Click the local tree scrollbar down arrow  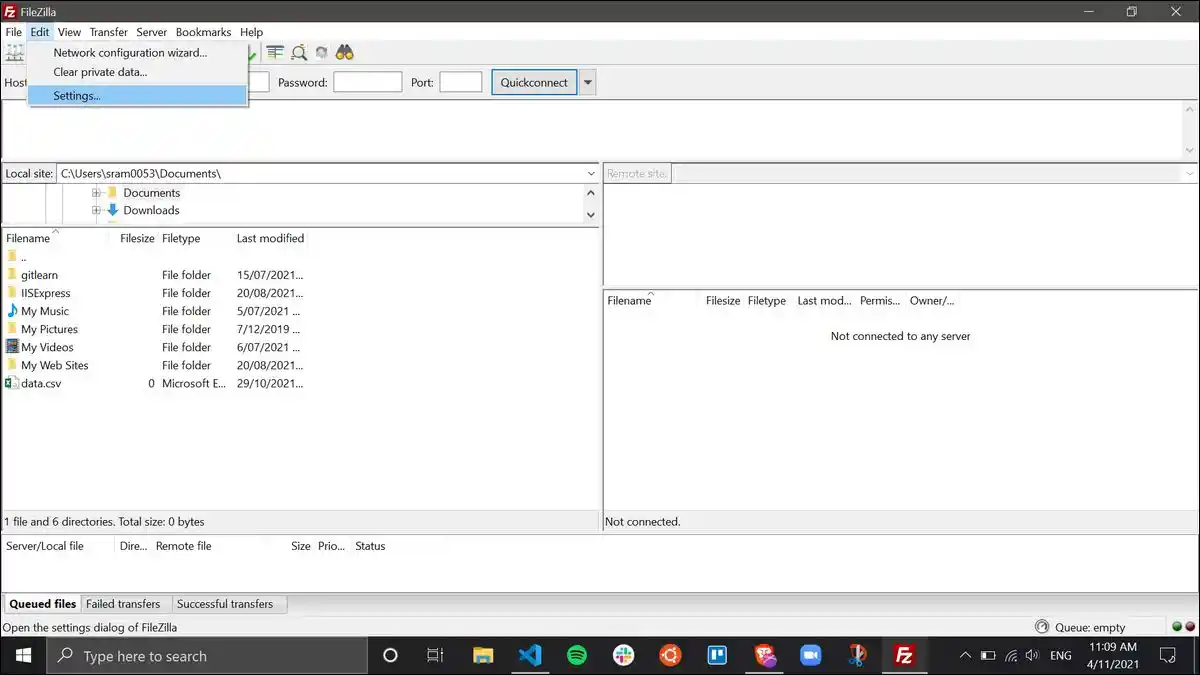[590, 214]
